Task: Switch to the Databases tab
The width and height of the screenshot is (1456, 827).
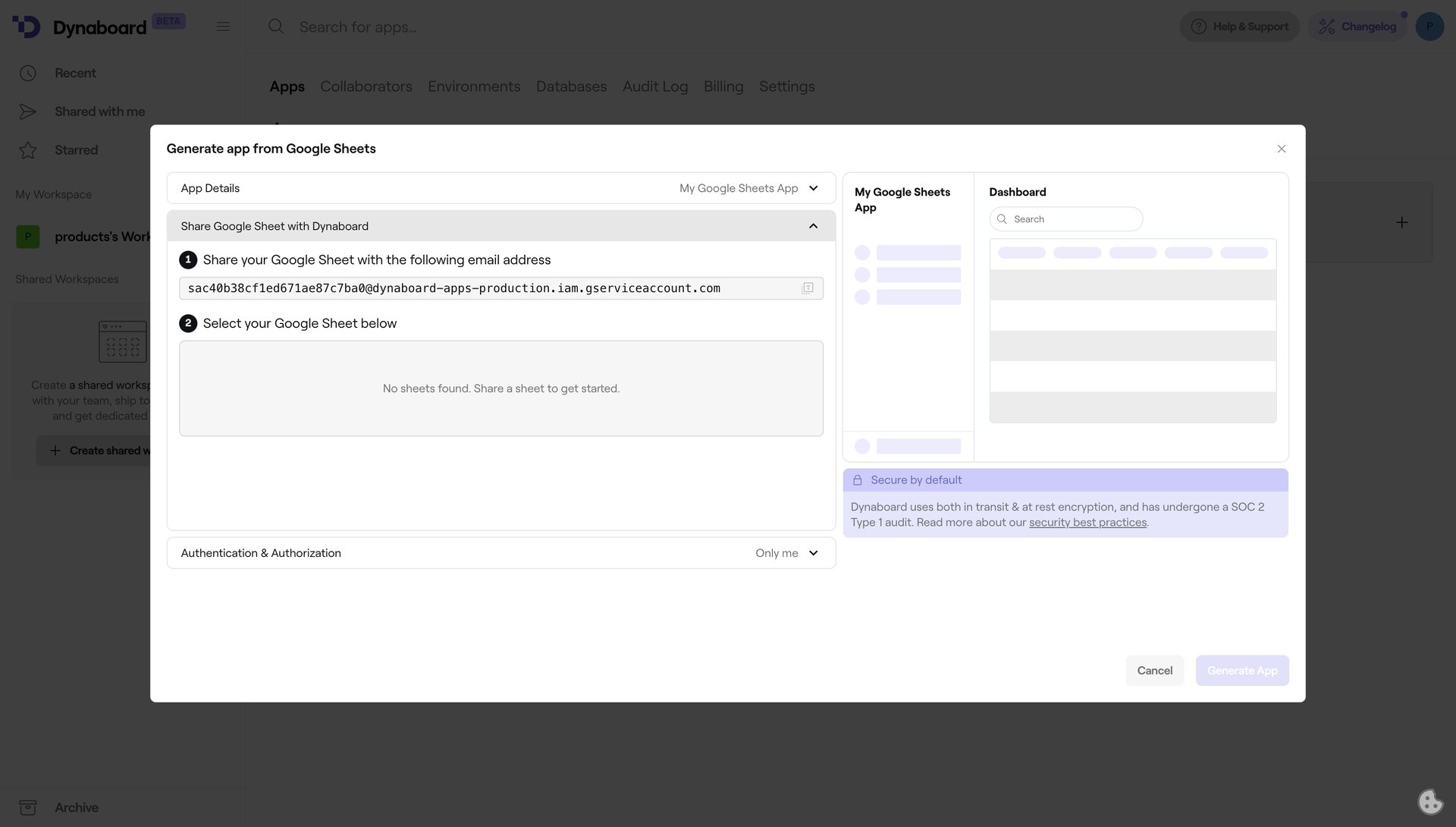Action: [x=571, y=86]
